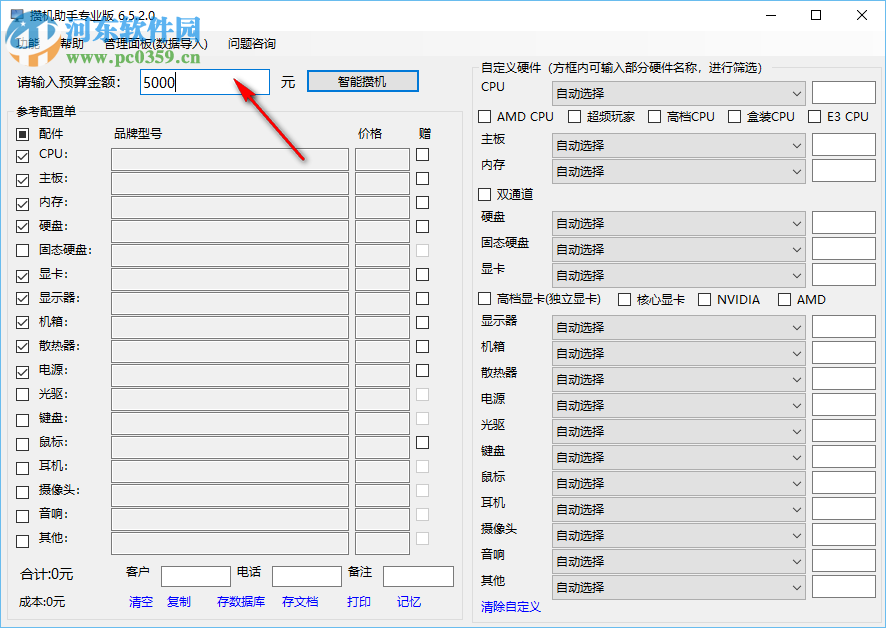This screenshot has width=886, height=628.
Task: Enable the 固态硬盘 checkbox
Action: click(x=22, y=250)
